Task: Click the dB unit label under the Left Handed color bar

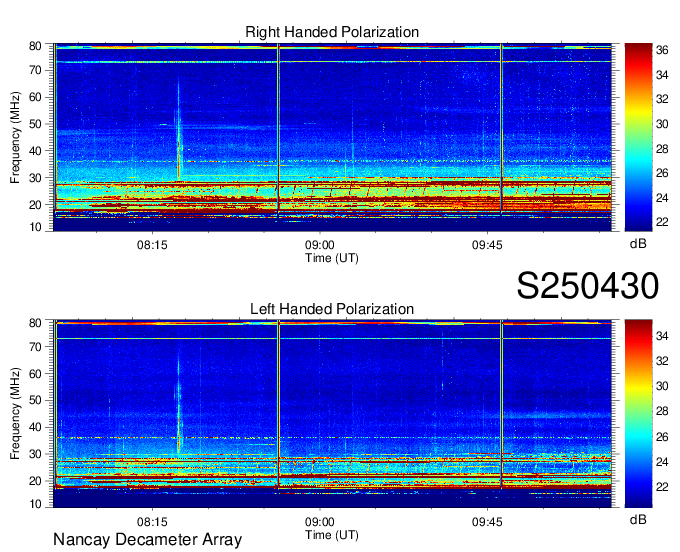Action: point(638,520)
